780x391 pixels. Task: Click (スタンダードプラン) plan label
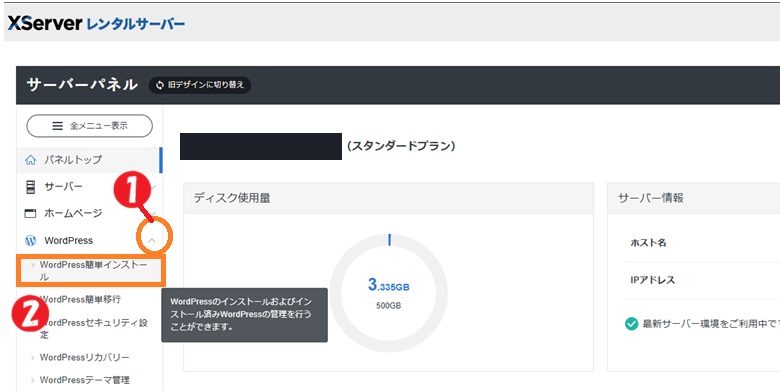401,146
